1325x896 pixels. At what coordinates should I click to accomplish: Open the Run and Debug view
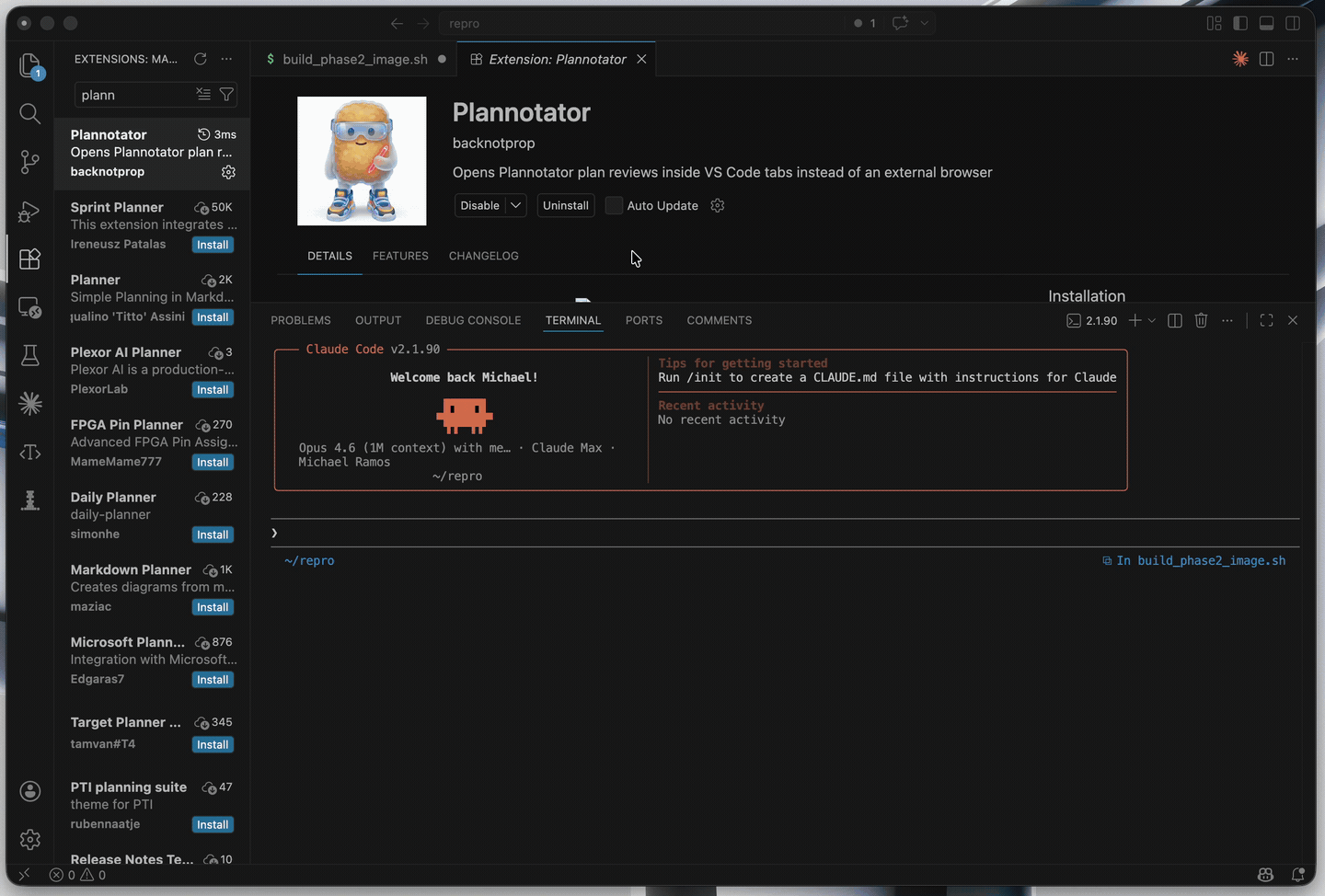pos(29,212)
